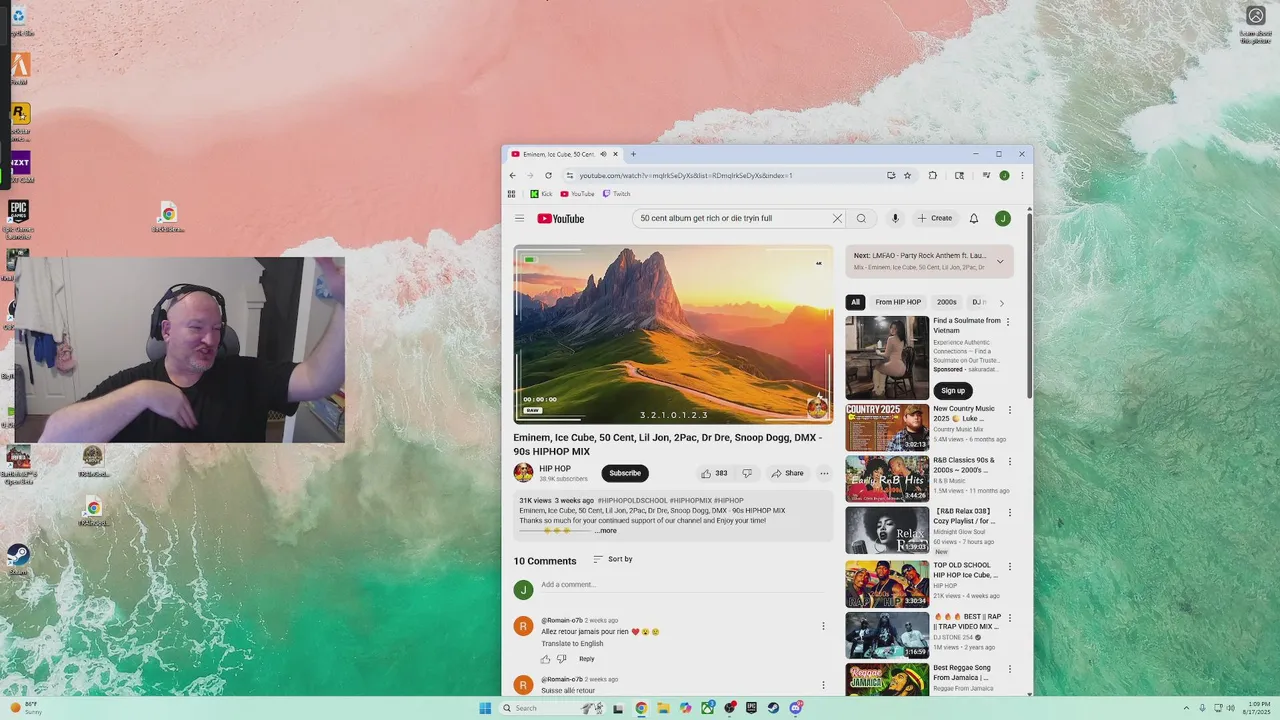Open File Explorer from taskbar
The width and height of the screenshot is (1280, 720).
pyautogui.click(x=663, y=708)
